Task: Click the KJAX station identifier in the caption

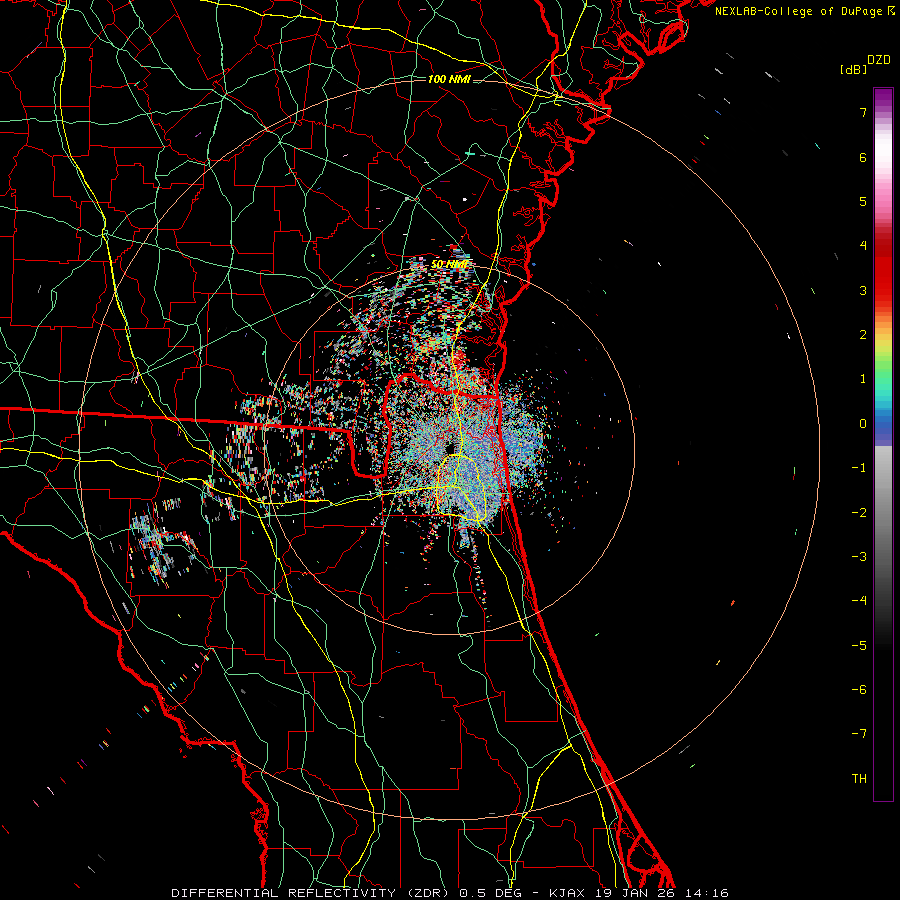Action: pos(567,893)
